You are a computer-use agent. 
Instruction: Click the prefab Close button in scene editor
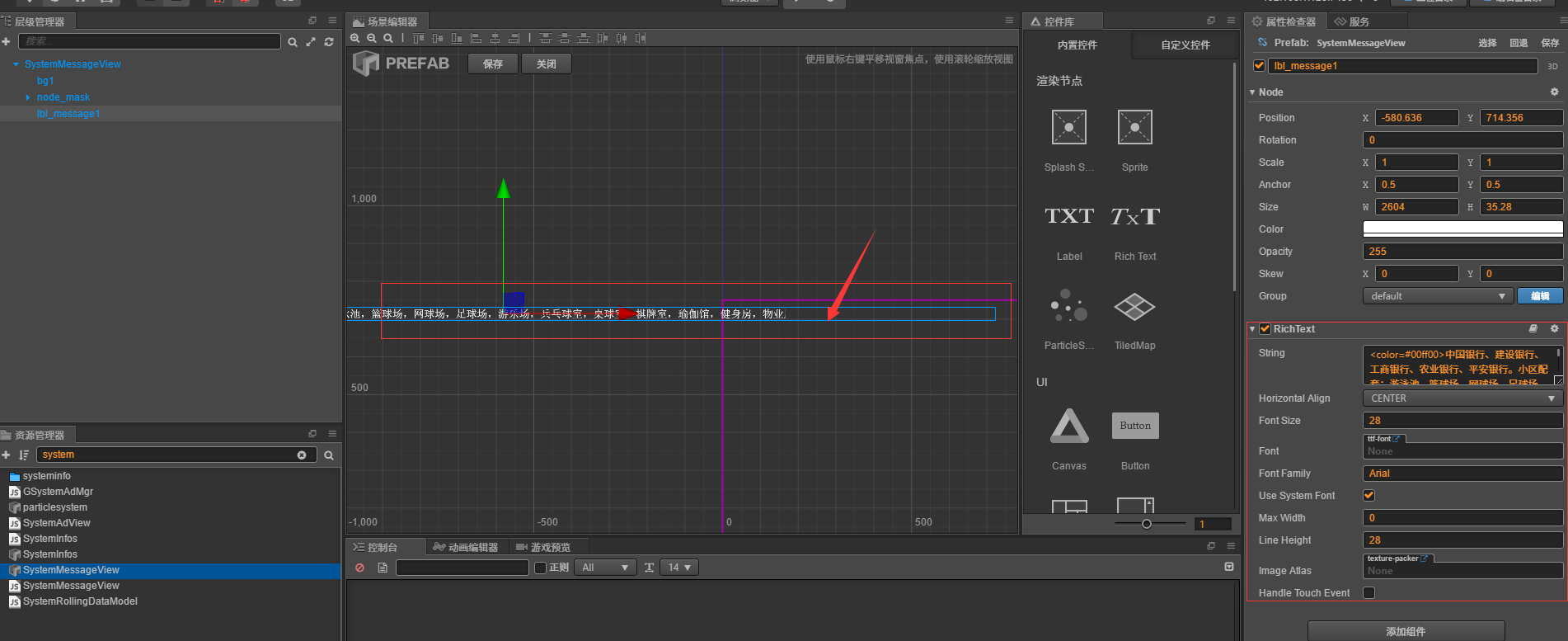tap(547, 64)
